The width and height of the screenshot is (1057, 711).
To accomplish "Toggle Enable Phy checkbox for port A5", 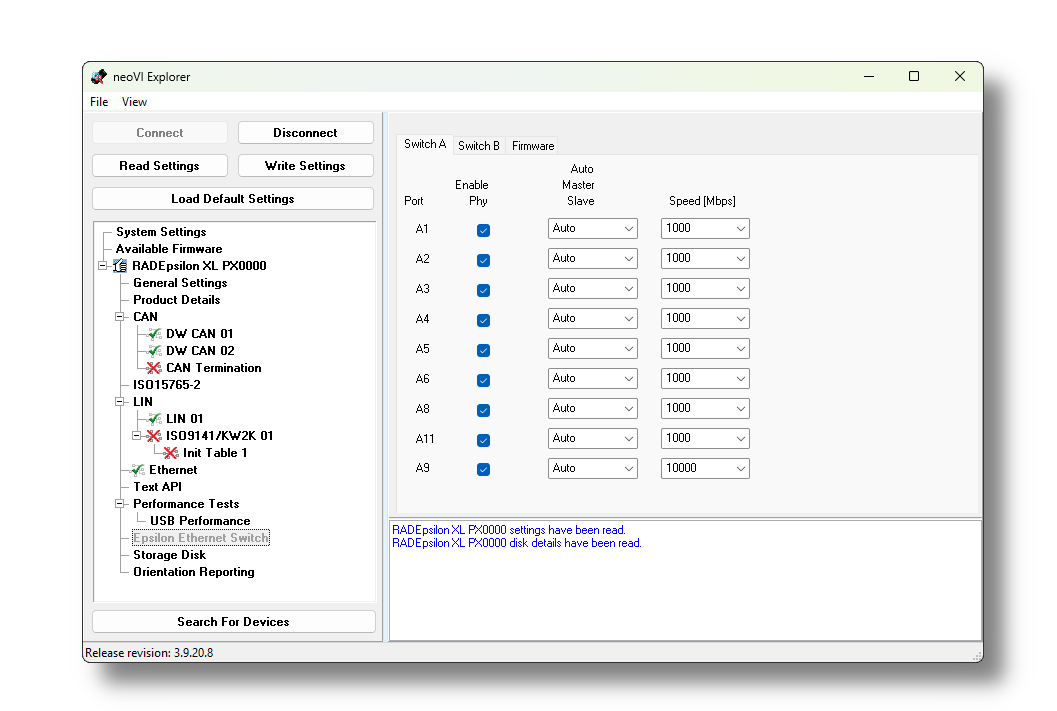I will (483, 350).
